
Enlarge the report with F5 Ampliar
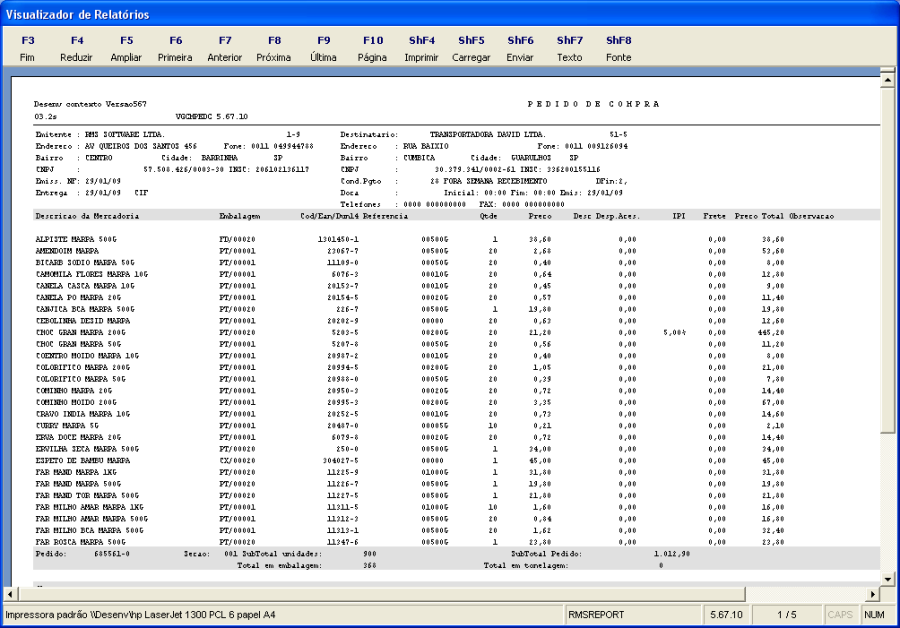[x=126, y=48]
